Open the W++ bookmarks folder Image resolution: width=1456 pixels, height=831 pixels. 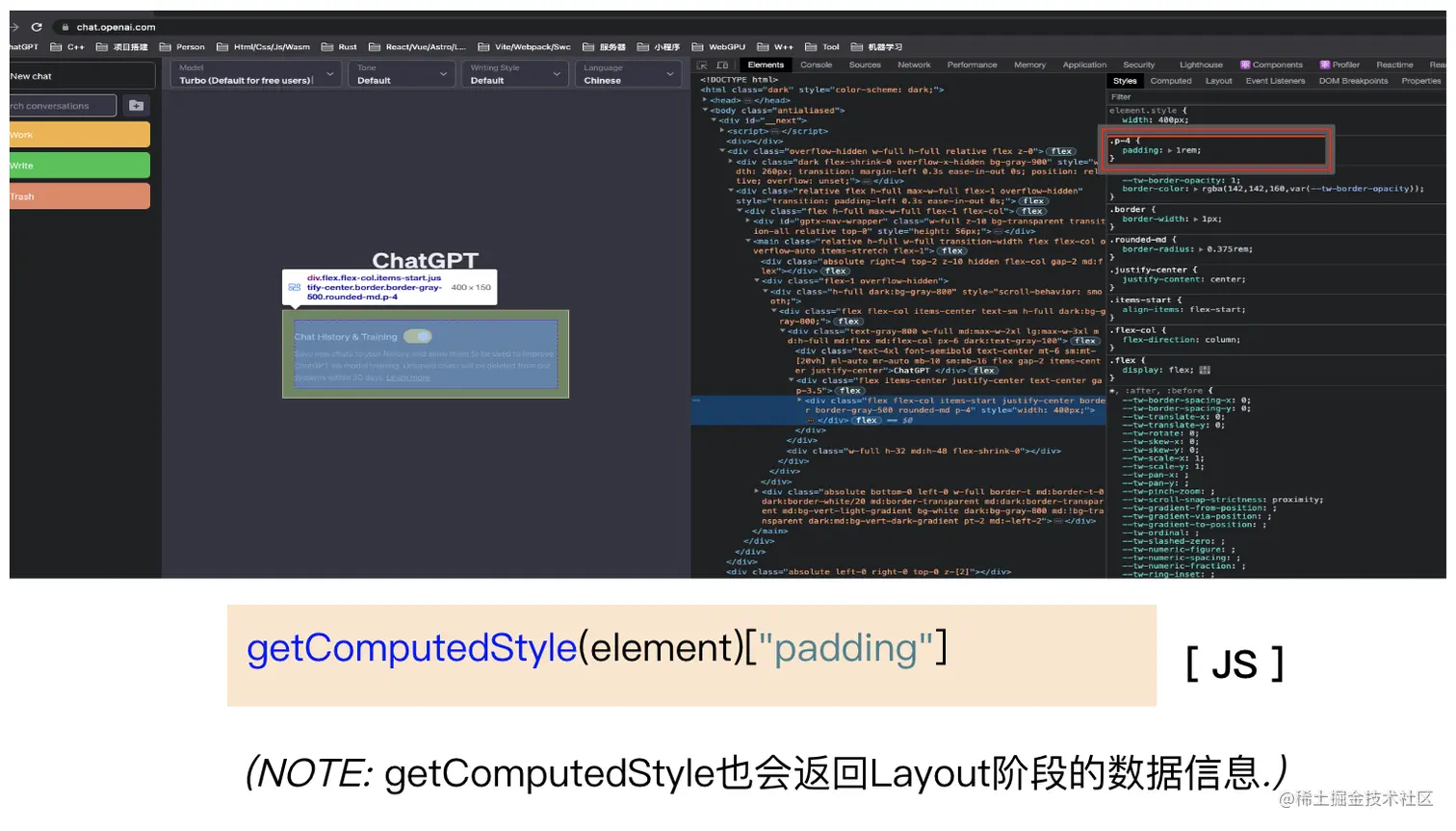(x=775, y=46)
